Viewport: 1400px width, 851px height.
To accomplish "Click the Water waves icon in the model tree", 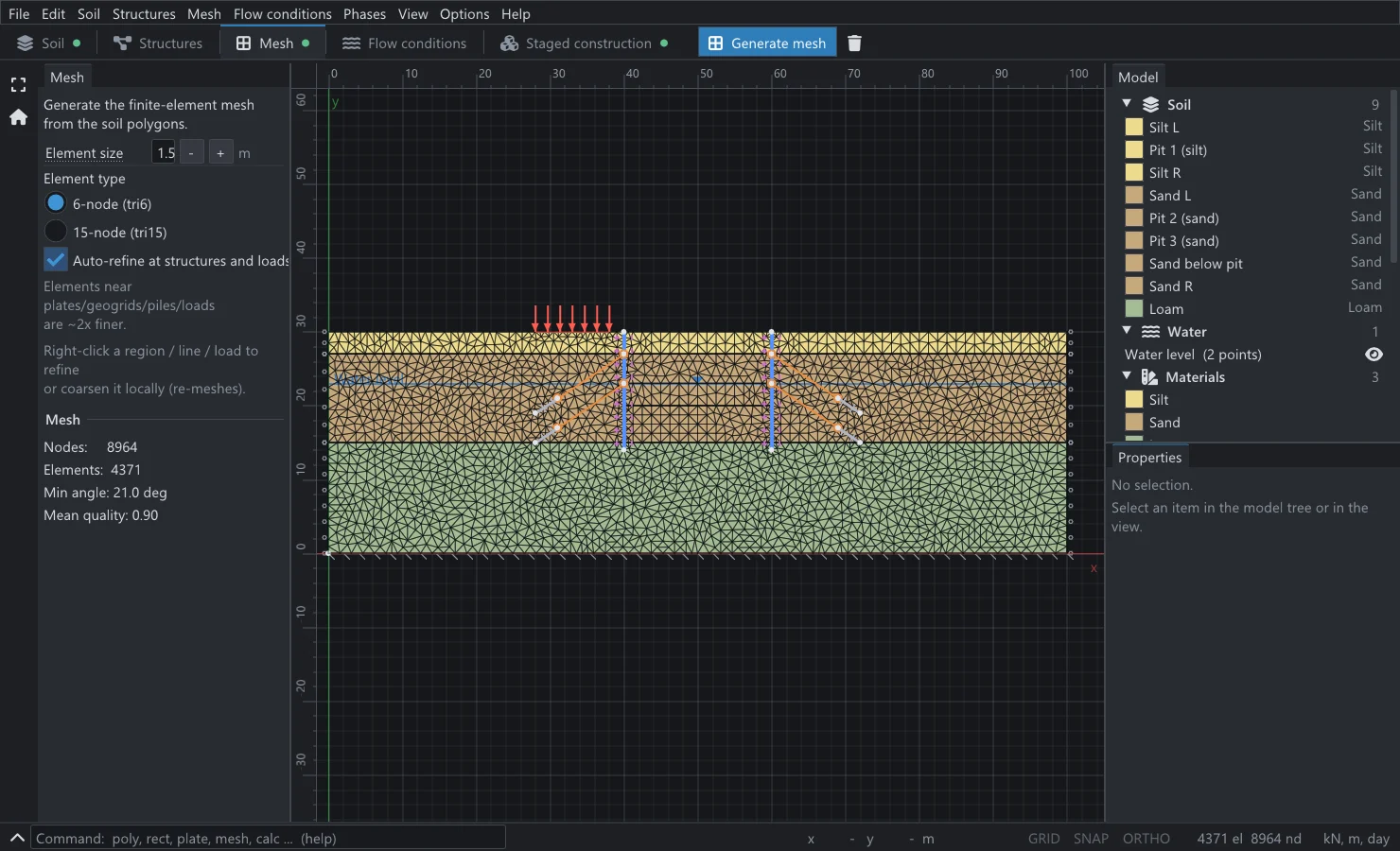I will (1150, 332).
